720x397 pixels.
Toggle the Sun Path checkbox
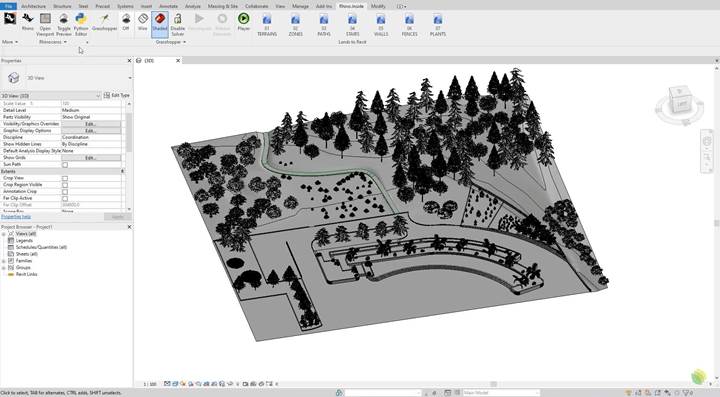point(65,164)
